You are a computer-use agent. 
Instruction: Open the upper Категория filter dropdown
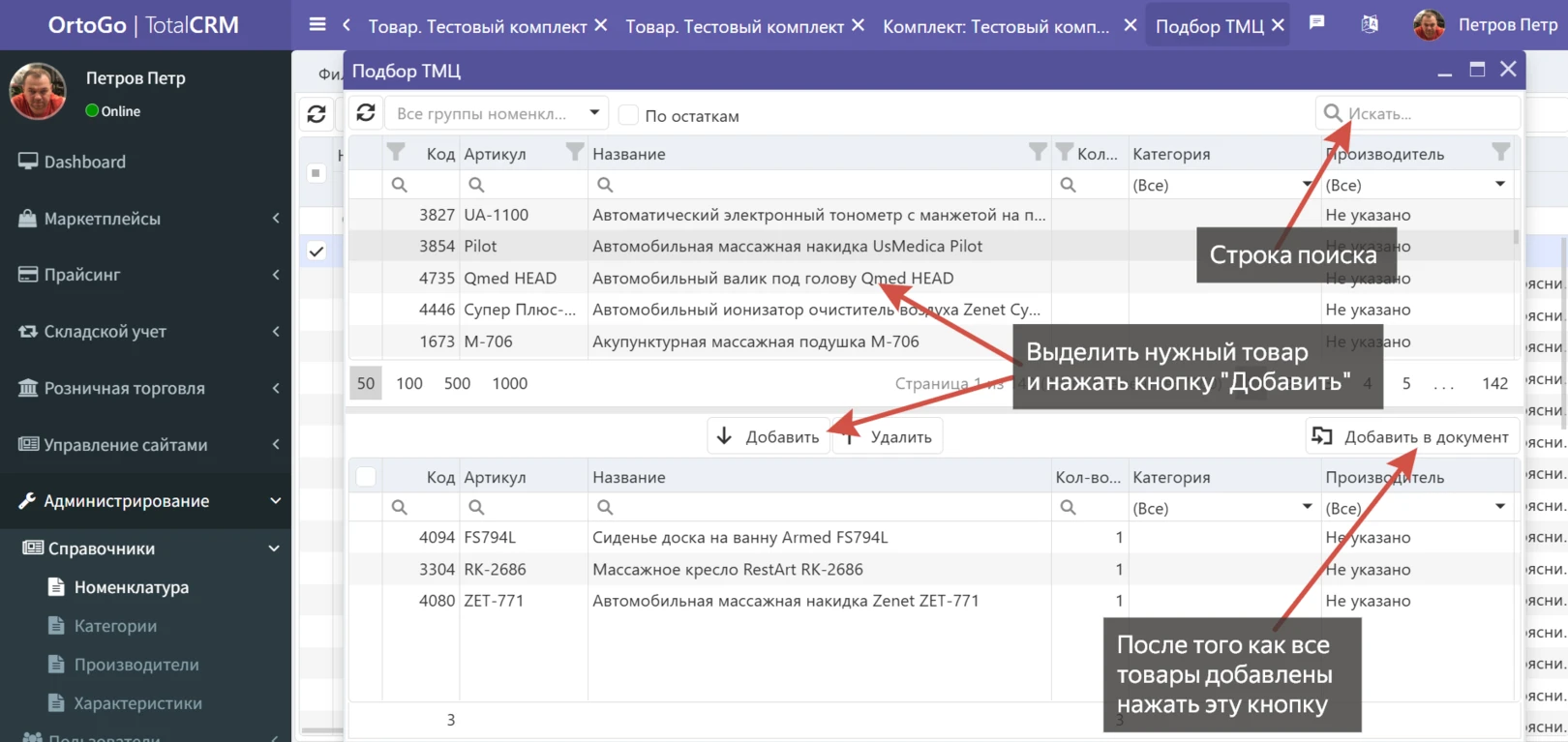pos(1221,185)
